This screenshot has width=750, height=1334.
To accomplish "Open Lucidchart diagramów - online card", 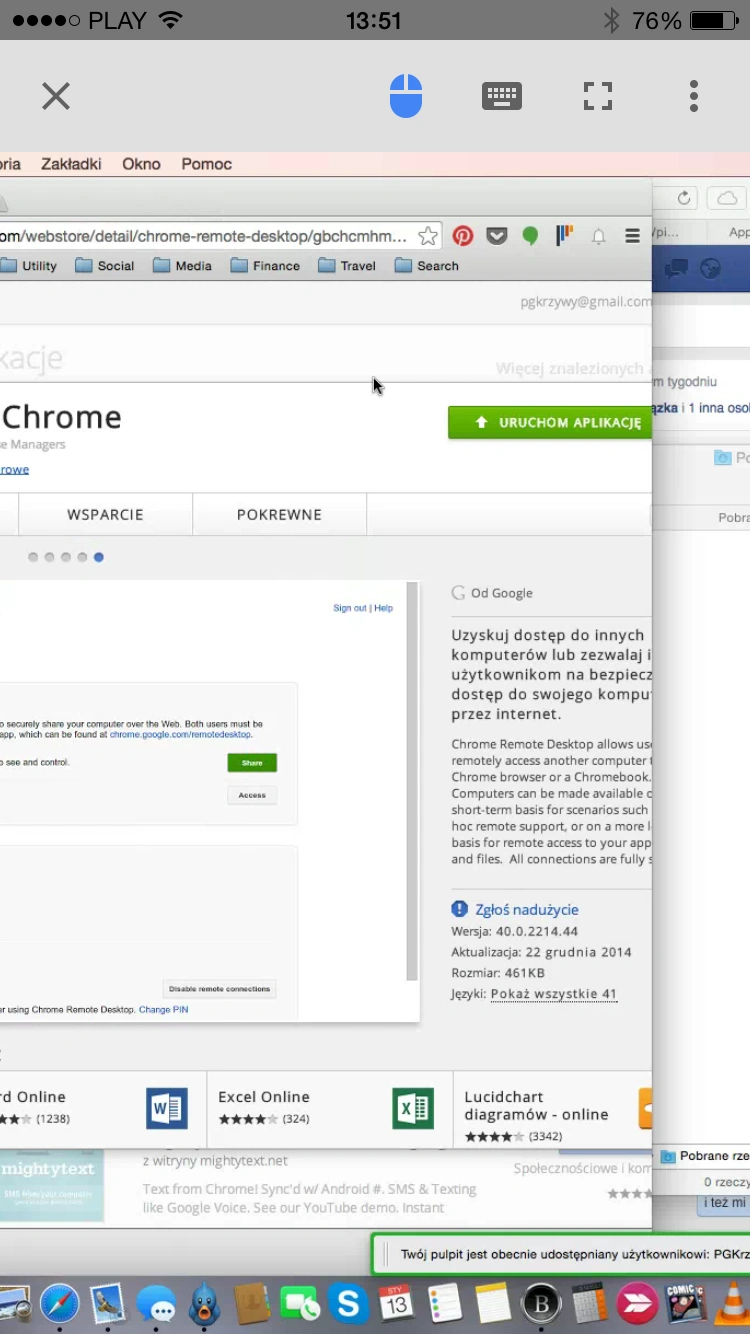I will click(x=553, y=1108).
